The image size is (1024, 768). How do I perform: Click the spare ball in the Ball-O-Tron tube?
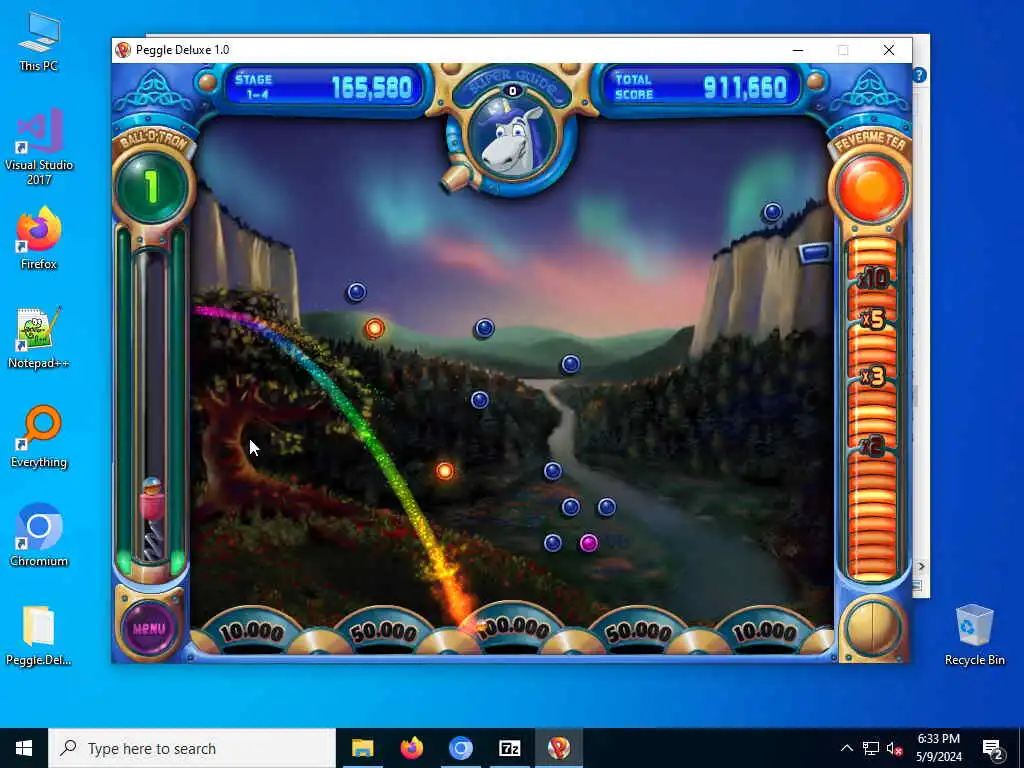tap(152, 487)
